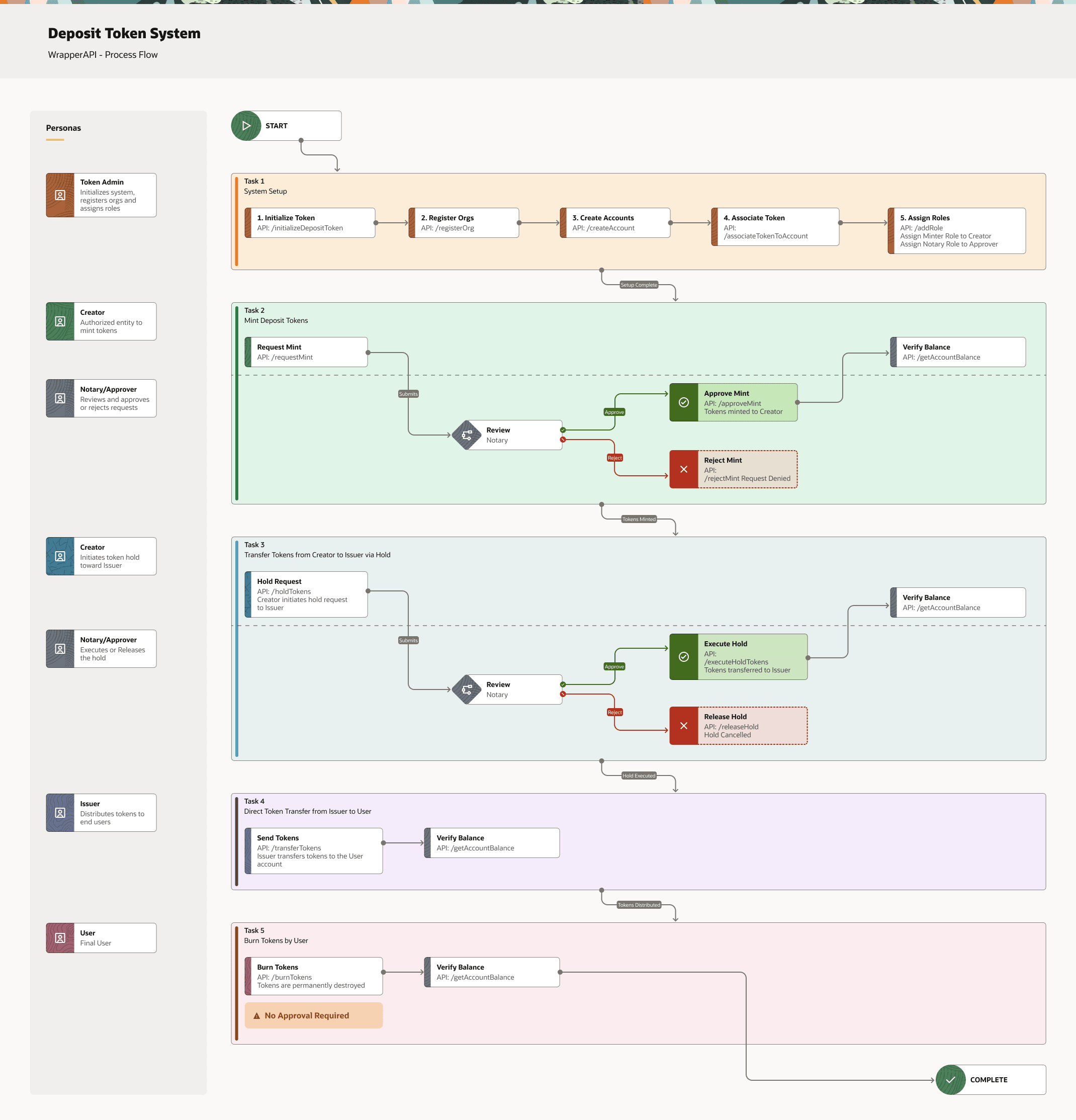The image size is (1076, 1120).
Task: Select the 1. Initialize Token step
Action: (x=310, y=223)
